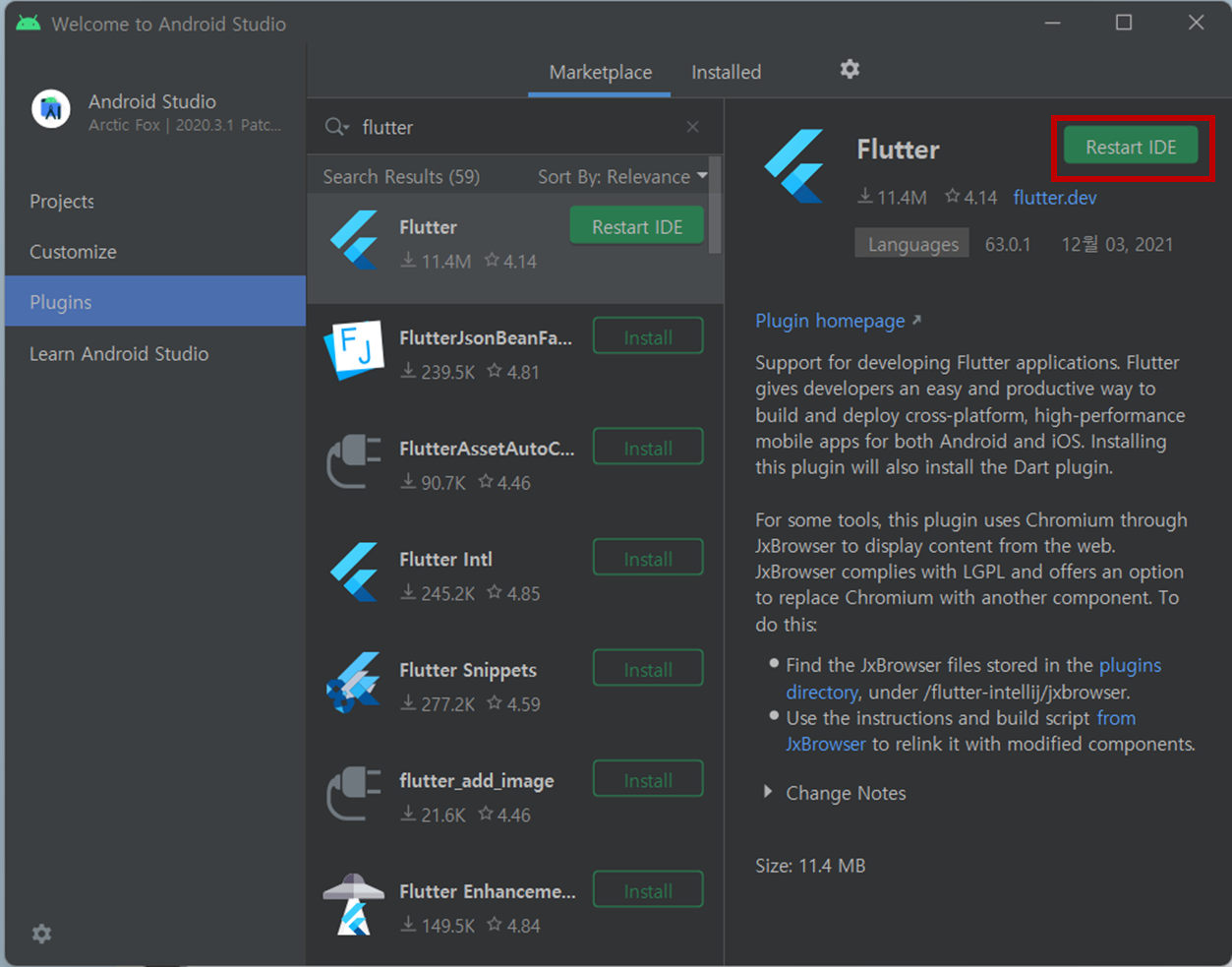Viewport: 1232px width, 967px height.
Task: Click the Android icon in title bar
Action: click(29, 23)
